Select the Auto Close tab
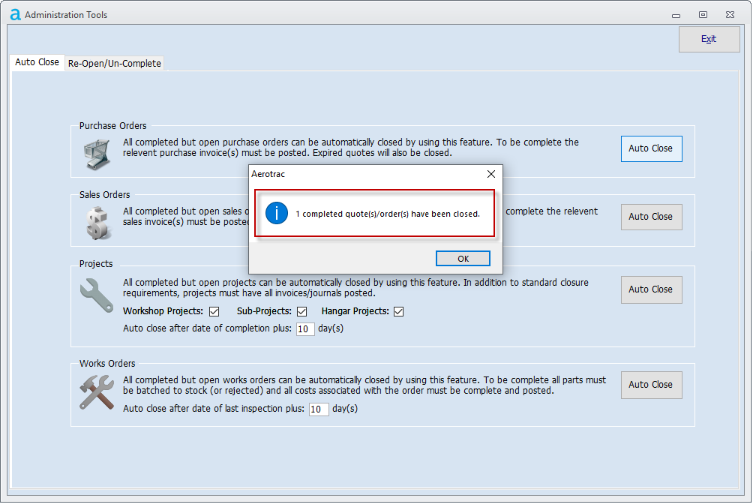This screenshot has height=503, width=752. point(37,62)
